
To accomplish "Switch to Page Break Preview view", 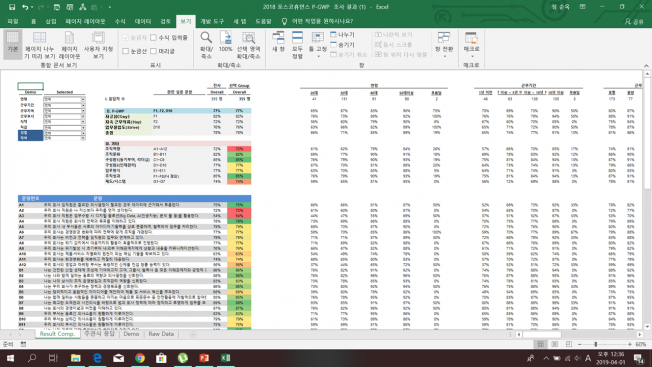I will (x=39, y=45).
